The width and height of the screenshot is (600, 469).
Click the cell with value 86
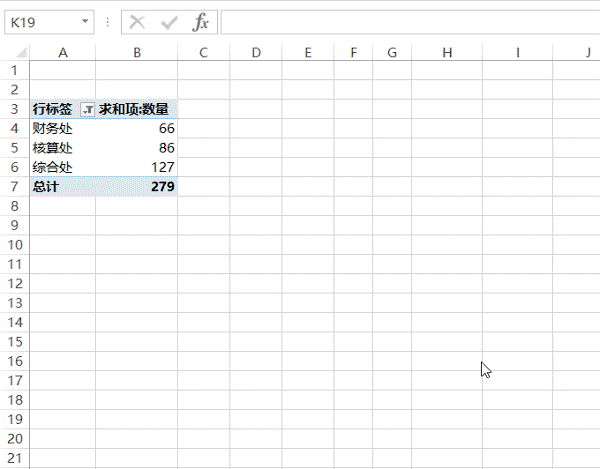[137, 148]
